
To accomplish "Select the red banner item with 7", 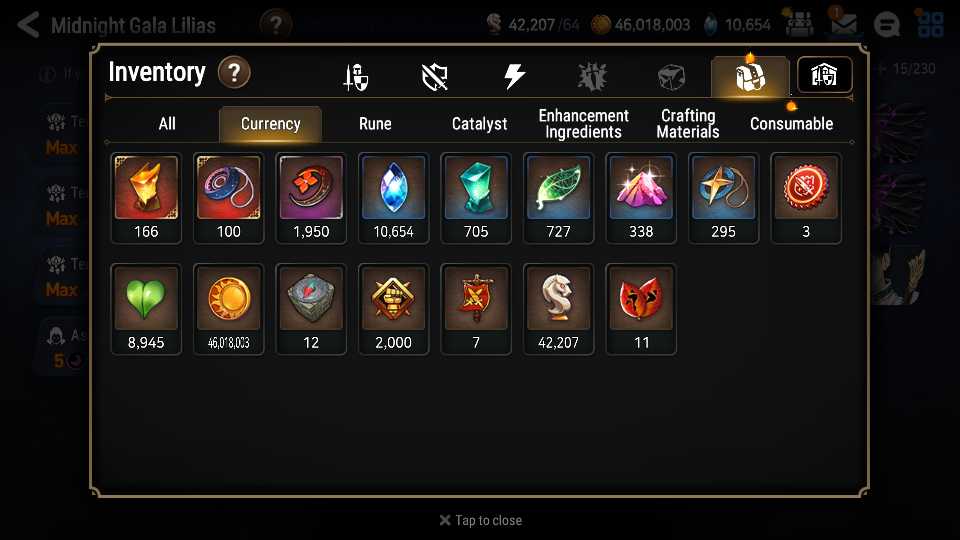I will coord(476,309).
